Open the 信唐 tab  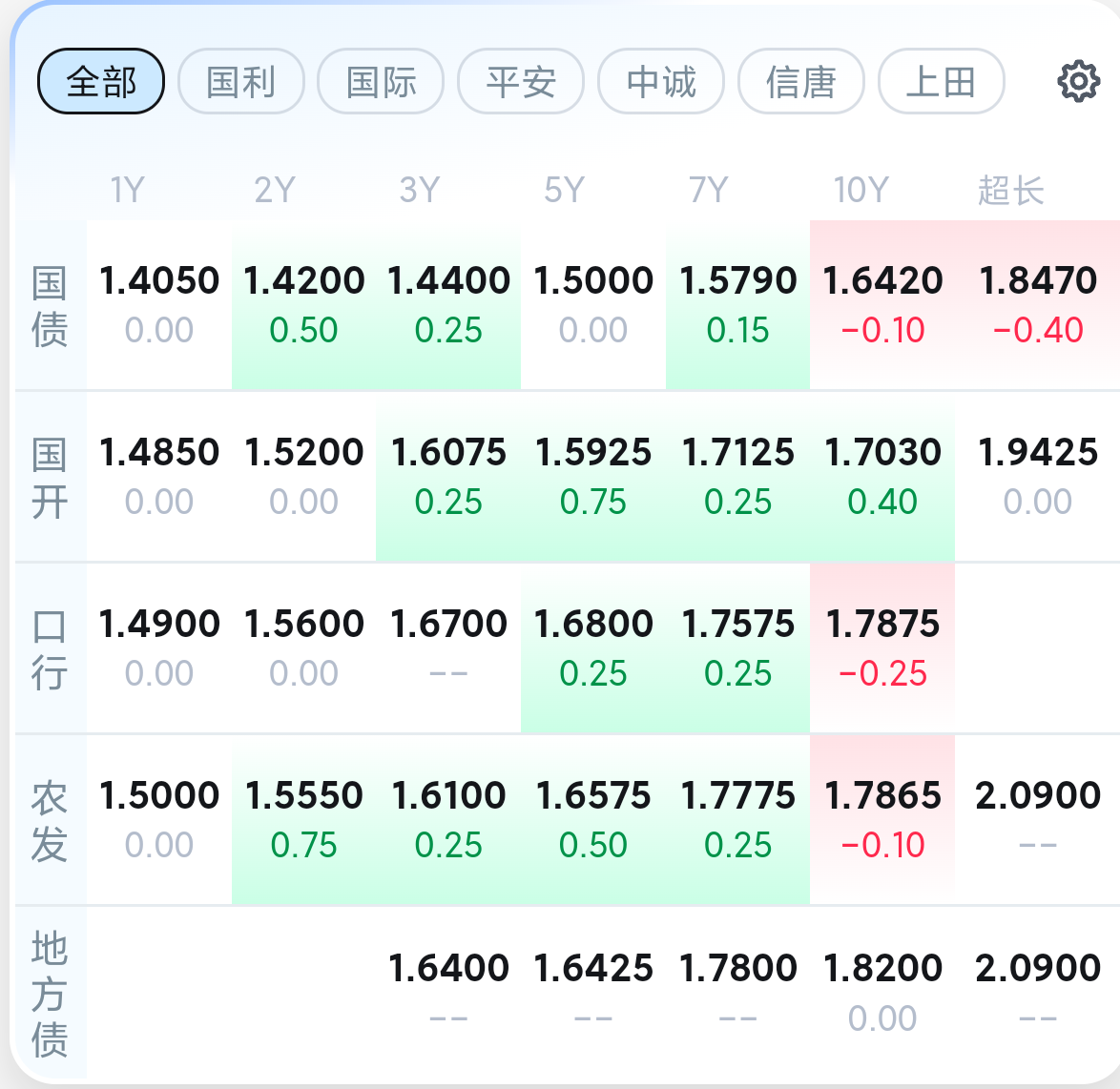tap(800, 81)
